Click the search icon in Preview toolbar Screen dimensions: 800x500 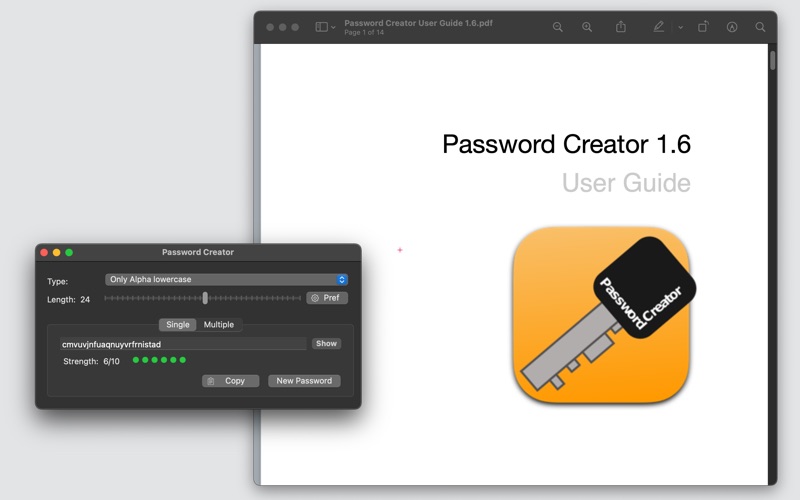(x=760, y=27)
